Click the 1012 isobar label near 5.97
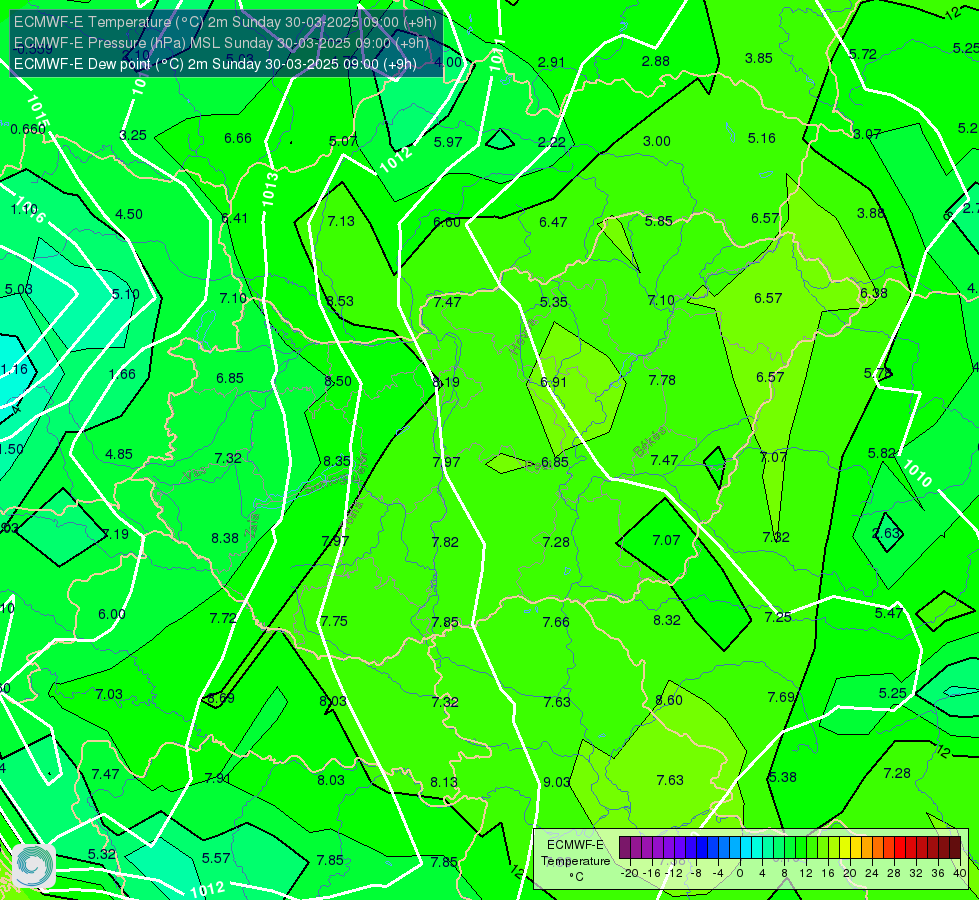This screenshot has height=900, width=979. (x=396, y=160)
